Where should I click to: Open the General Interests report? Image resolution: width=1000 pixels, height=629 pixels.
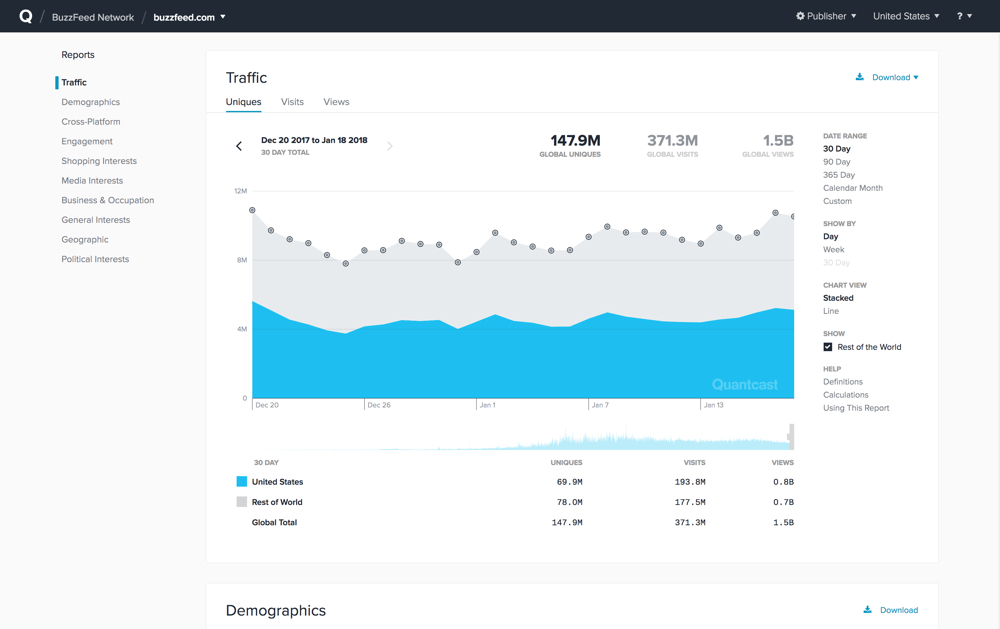(x=96, y=220)
